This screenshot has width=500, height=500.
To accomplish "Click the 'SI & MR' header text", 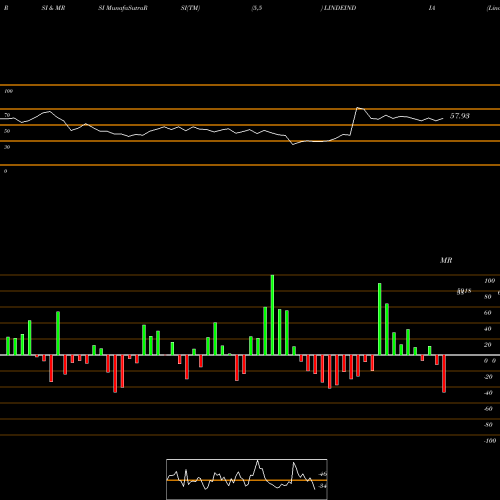I will [x=53, y=8].
